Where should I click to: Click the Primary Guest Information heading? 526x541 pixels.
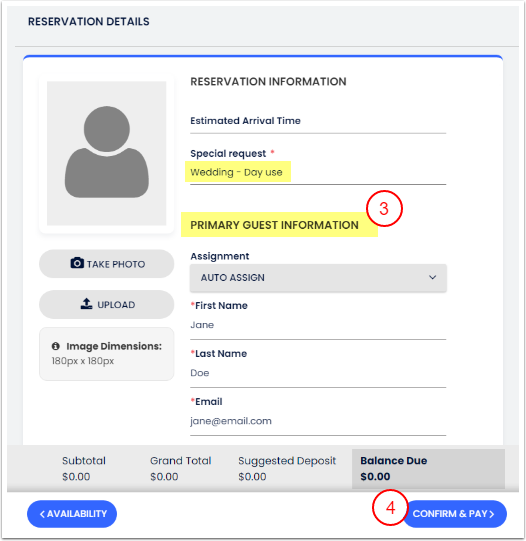(x=275, y=225)
